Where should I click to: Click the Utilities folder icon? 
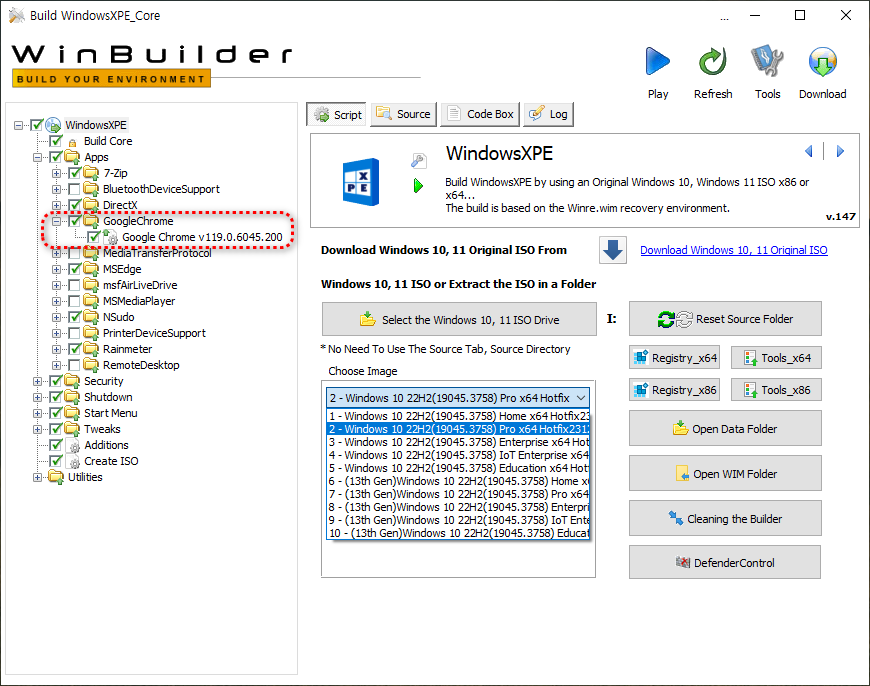pos(56,477)
